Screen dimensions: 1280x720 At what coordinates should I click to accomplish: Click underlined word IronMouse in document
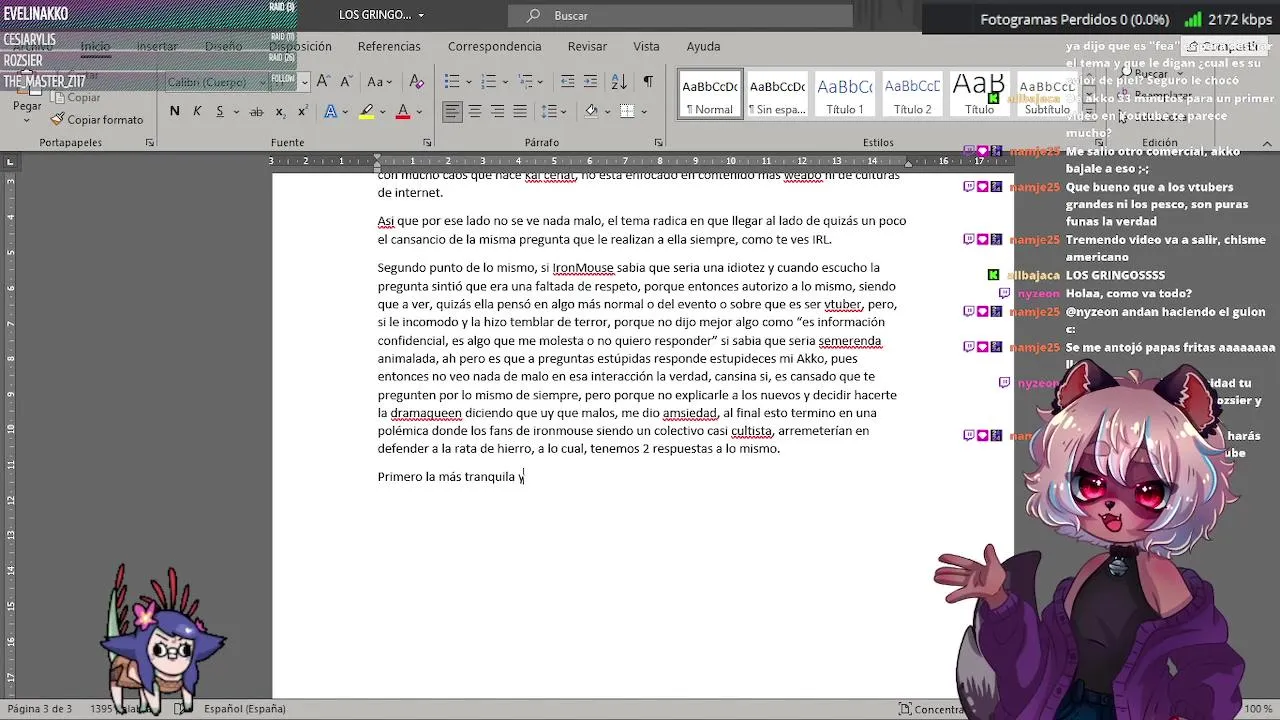click(583, 268)
